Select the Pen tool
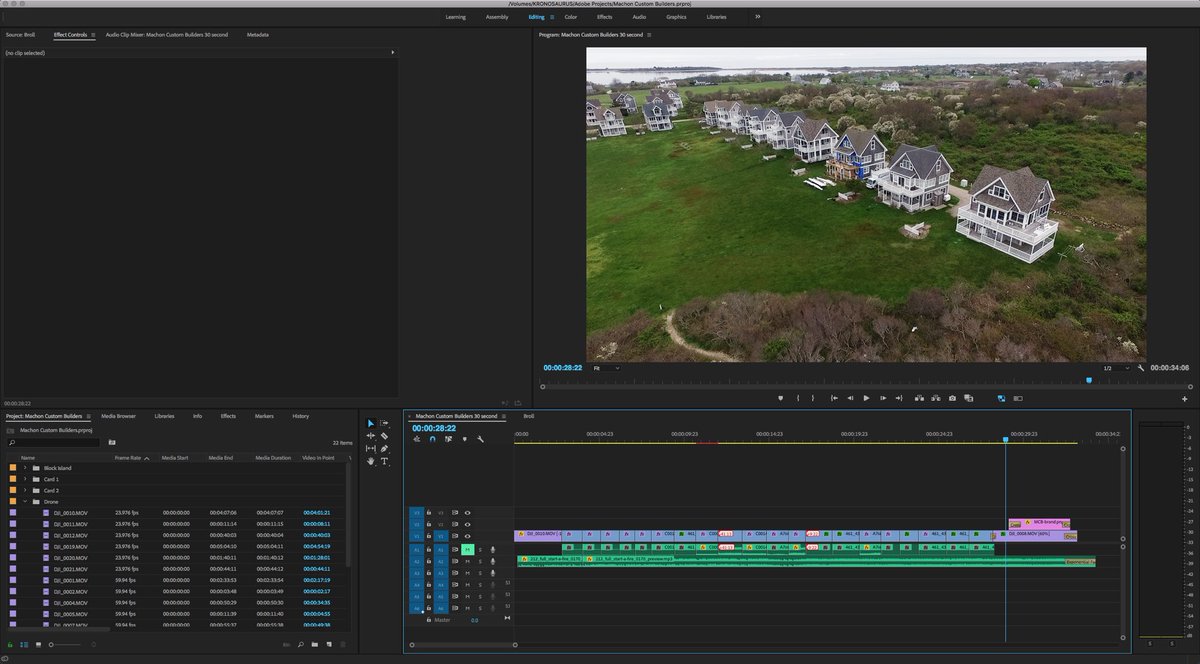1200x664 pixels. click(384, 449)
